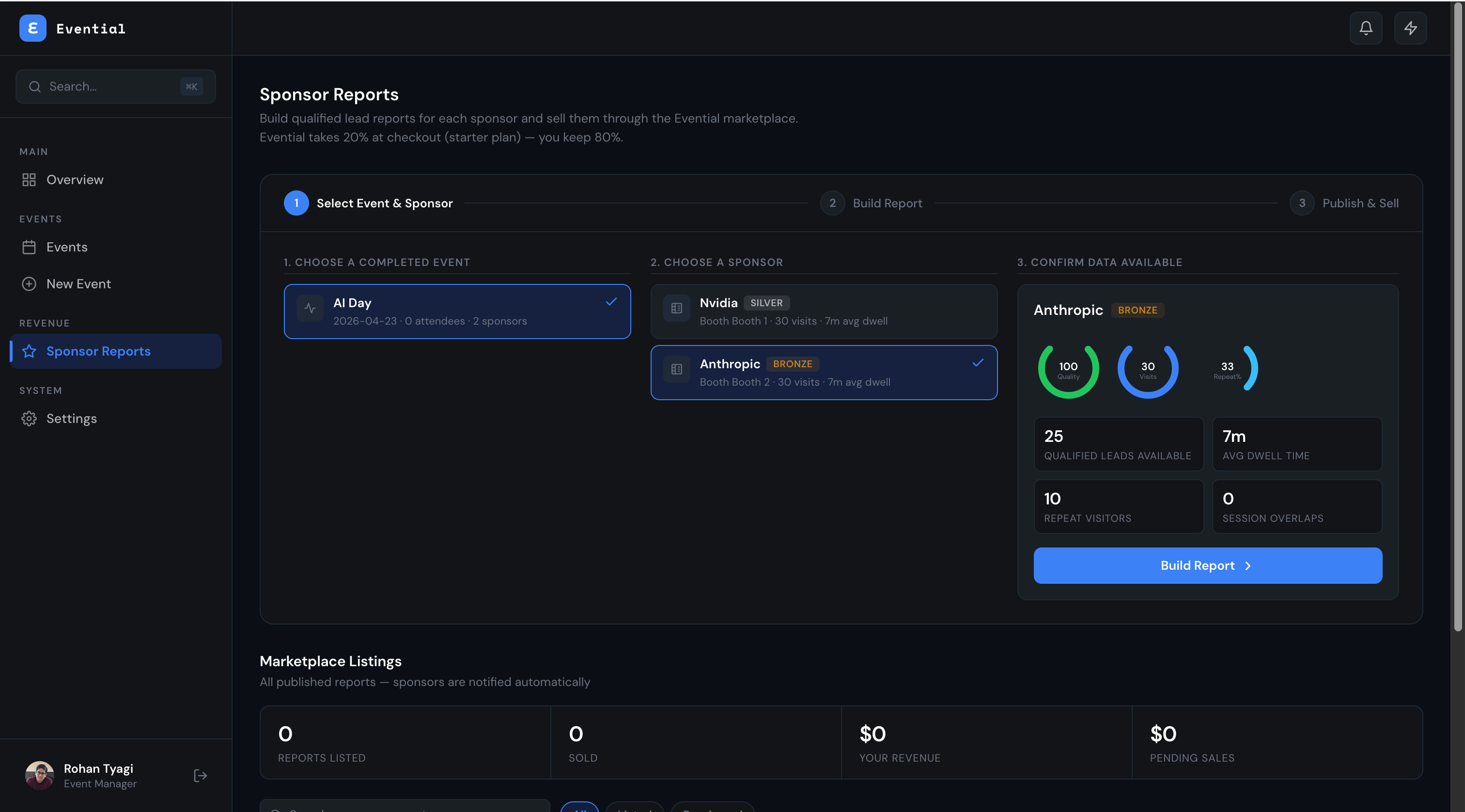
Task: Click the lightning bolt quick actions icon
Action: coord(1410,28)
